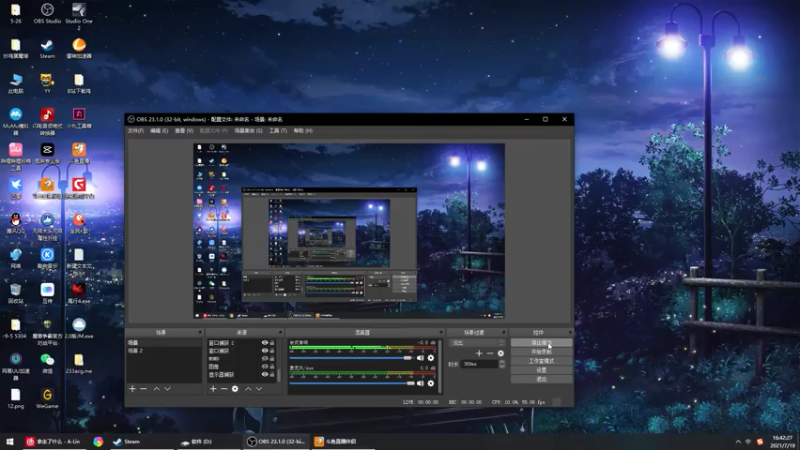Toggle visibility of 图像 source
800x450 pixels.
click(x=265, y=366)
